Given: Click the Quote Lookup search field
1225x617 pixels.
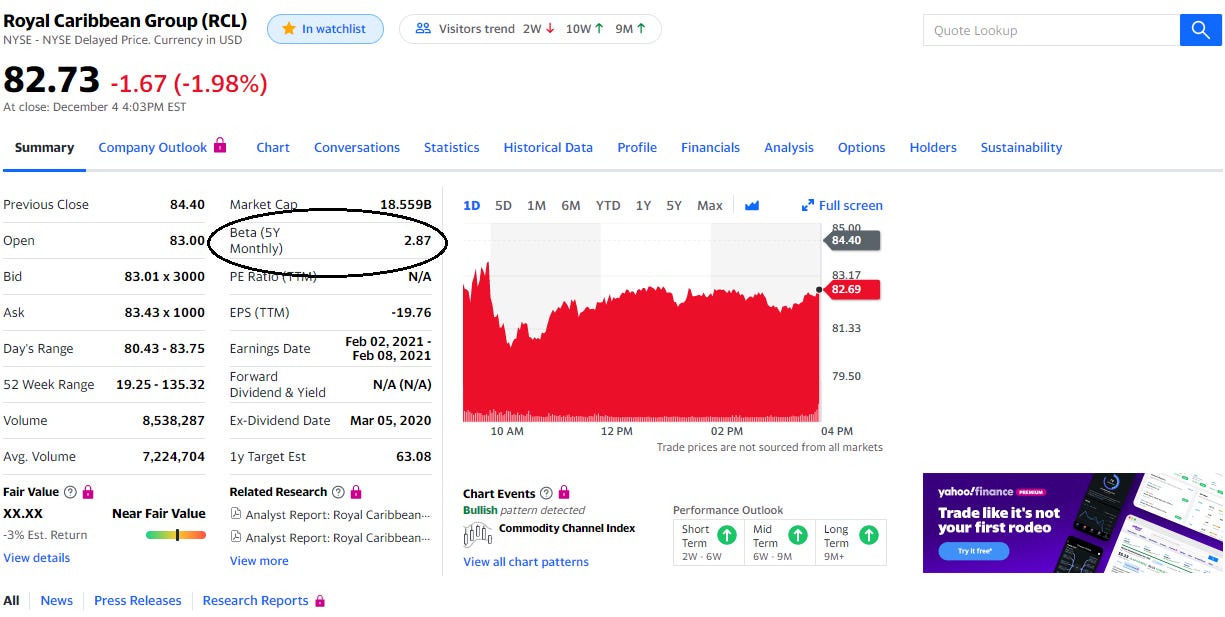Looking at the screenshot, I should 1050,30.
